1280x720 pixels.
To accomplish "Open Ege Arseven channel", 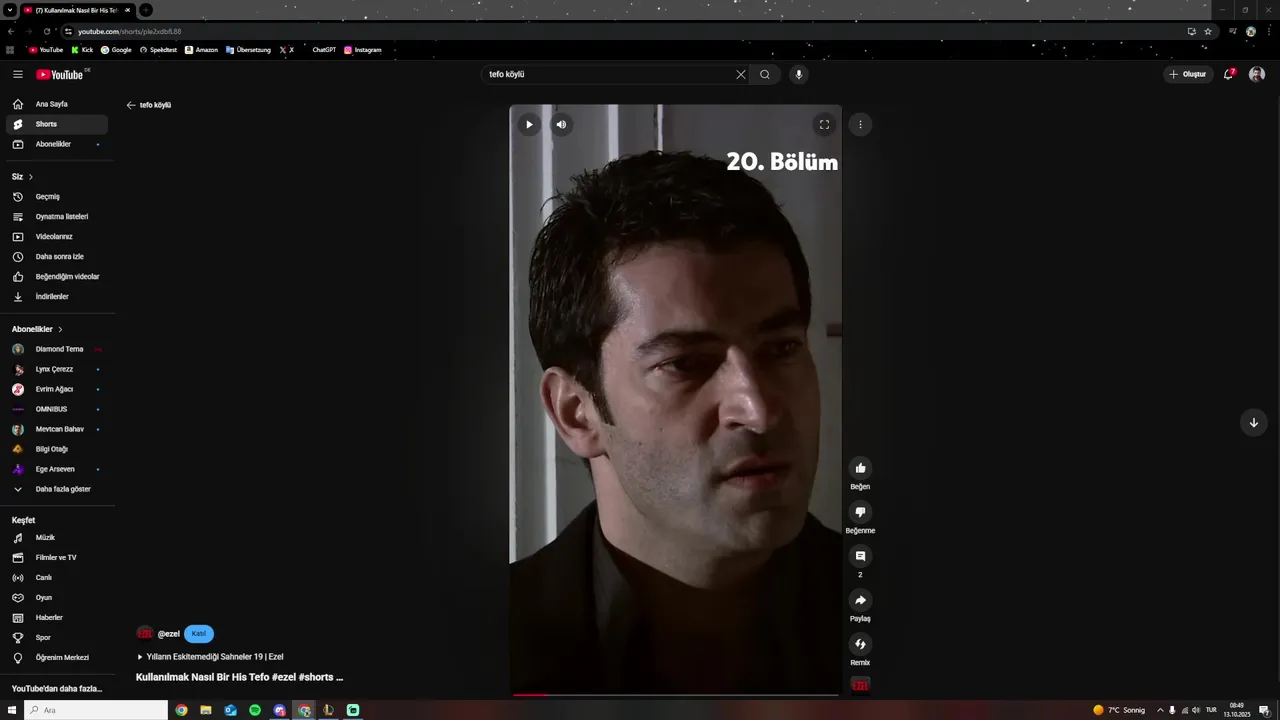I will [57, 469].
